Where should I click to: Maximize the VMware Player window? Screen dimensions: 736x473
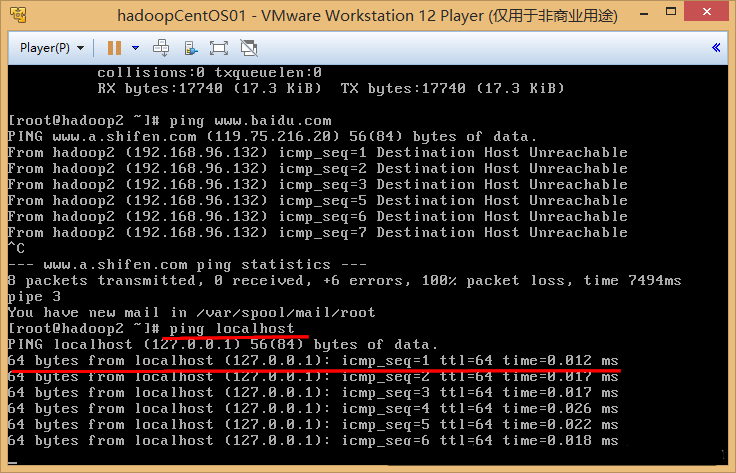[x=672, y=12]
